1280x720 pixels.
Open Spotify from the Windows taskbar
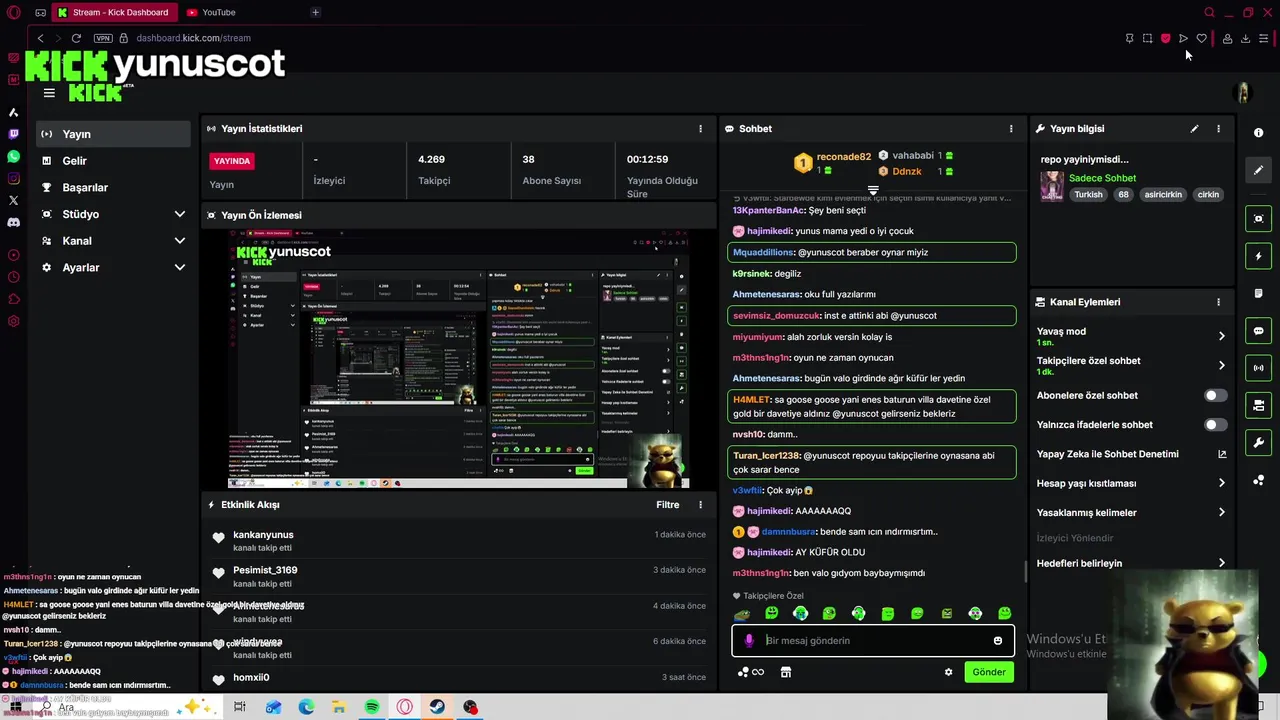372,707
